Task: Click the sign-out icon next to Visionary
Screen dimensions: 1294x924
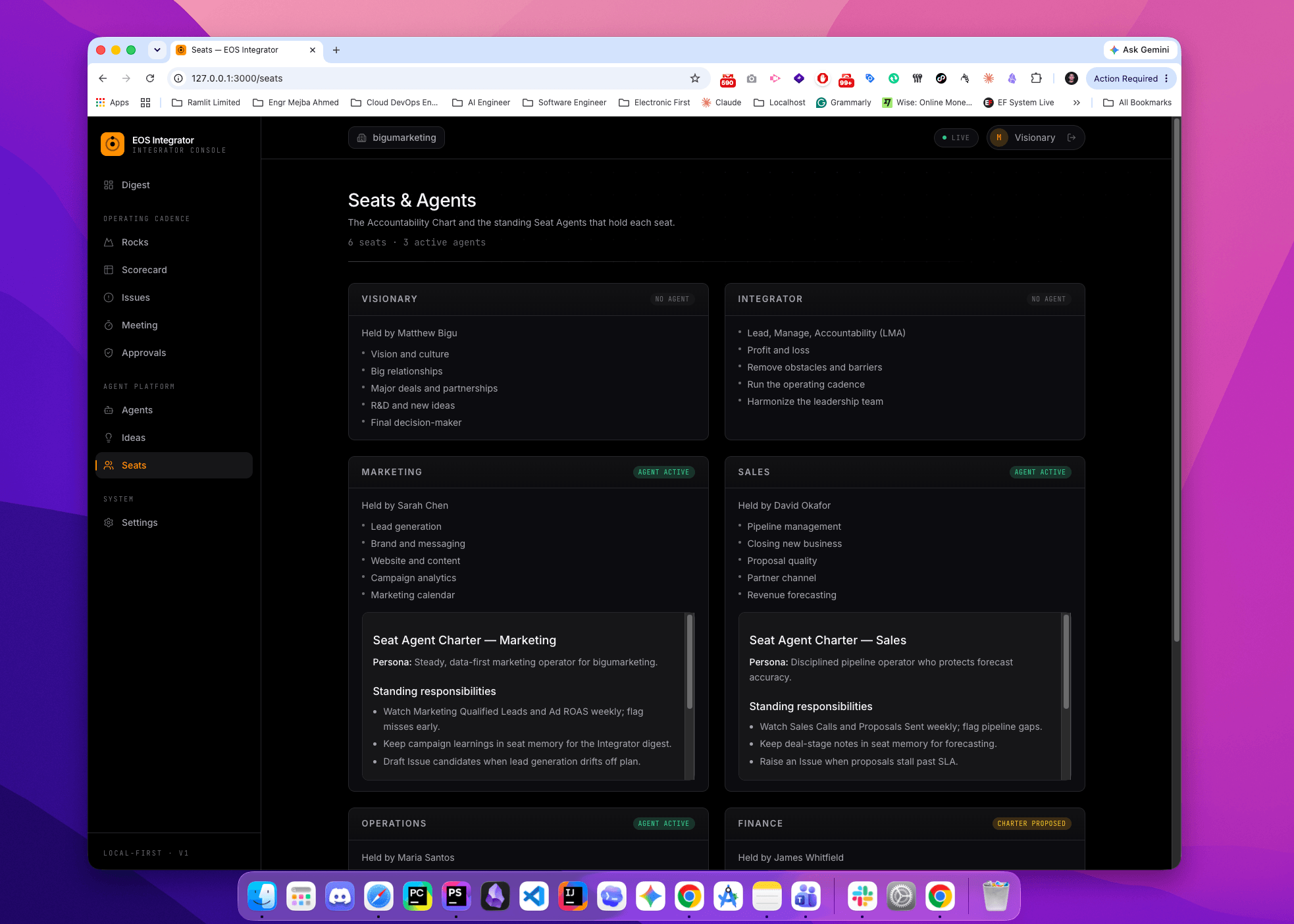Action: point(1072,138)
